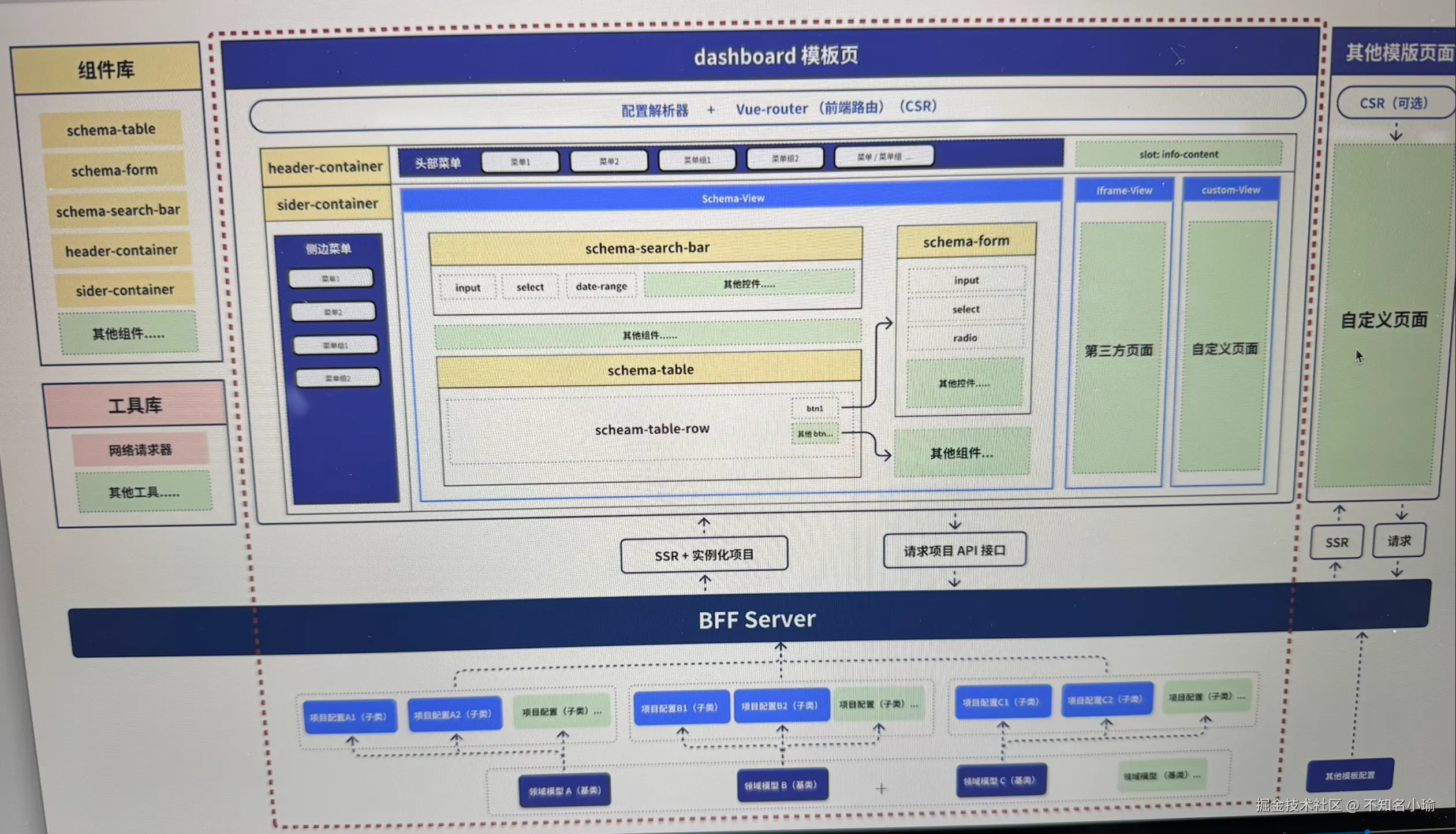Click 网络请求器 in the 工具库 panel
Viewport: 1456px width, 834px height.
tap(140, 450)
